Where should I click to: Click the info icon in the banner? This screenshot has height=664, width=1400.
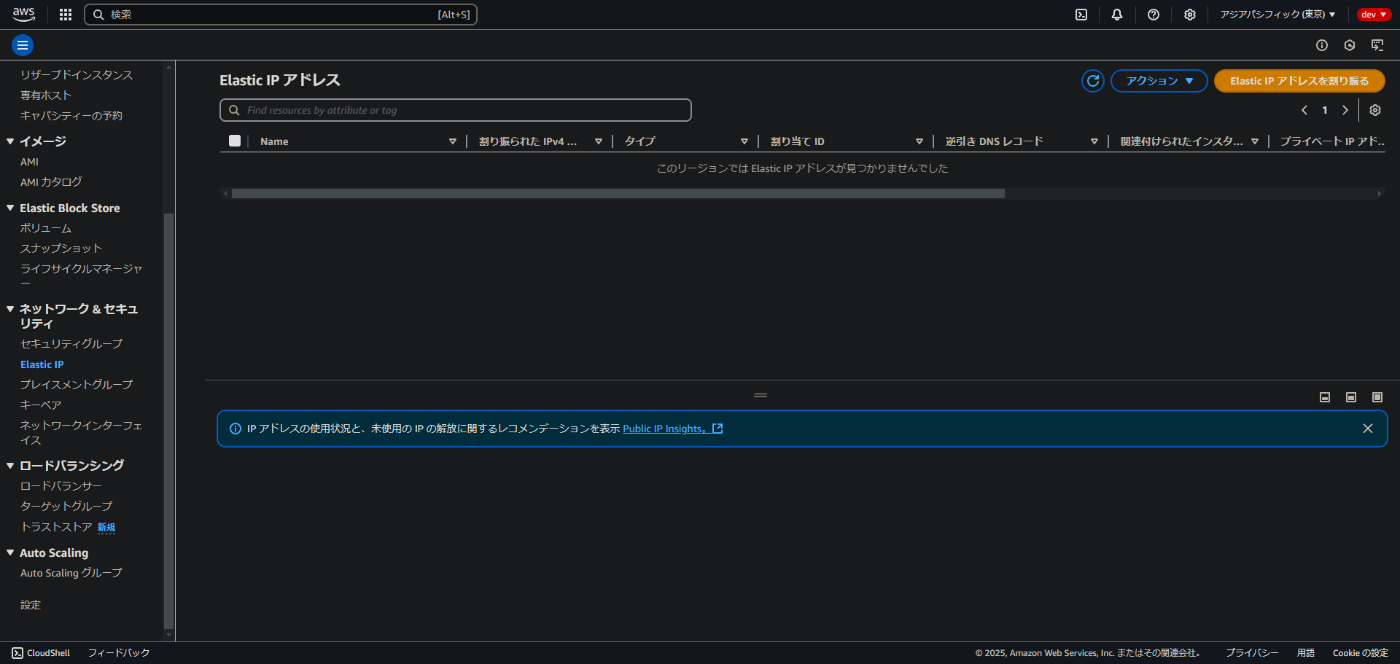click(x=236, y=428)
